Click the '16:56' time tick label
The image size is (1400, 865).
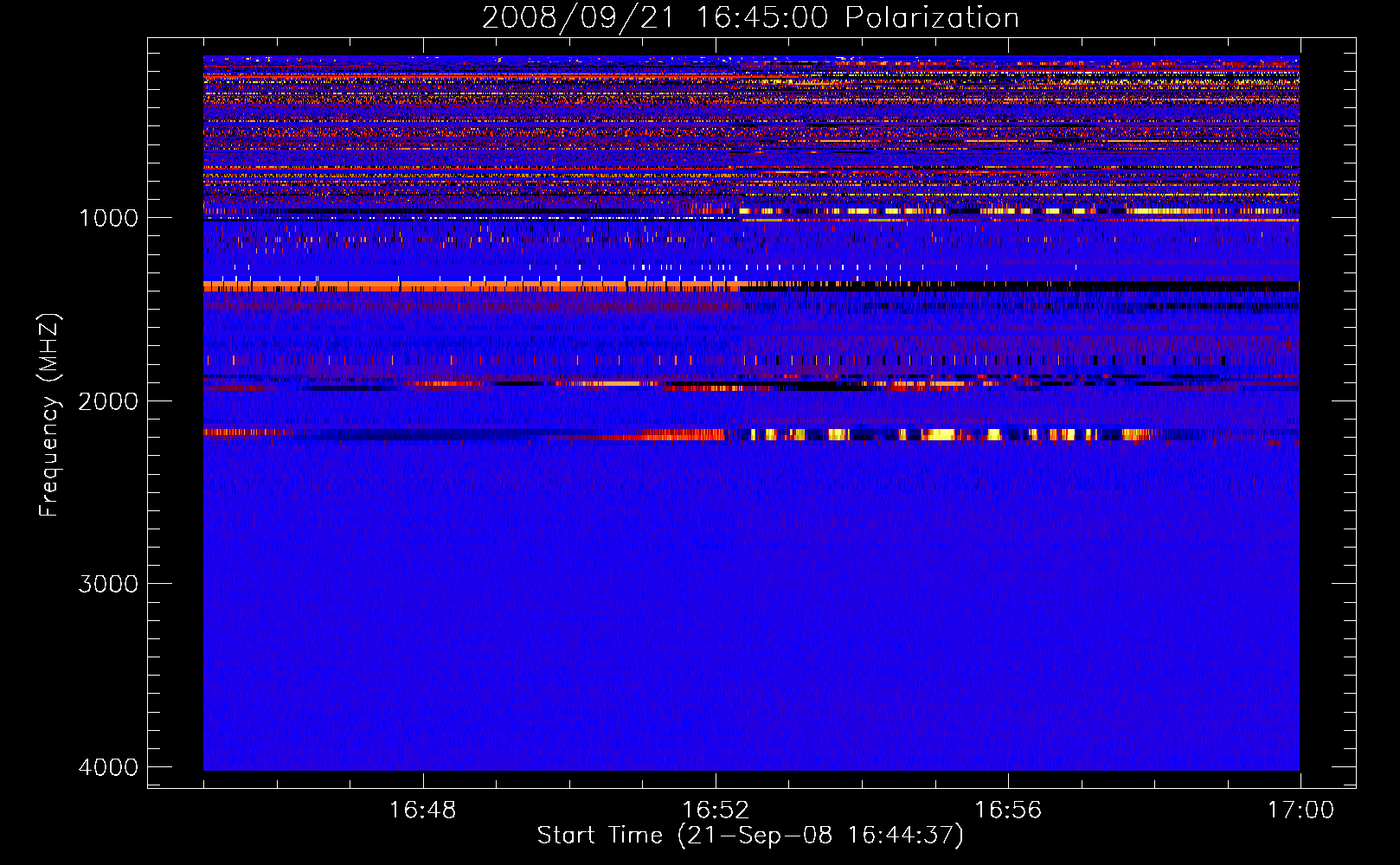point(1008,811)
